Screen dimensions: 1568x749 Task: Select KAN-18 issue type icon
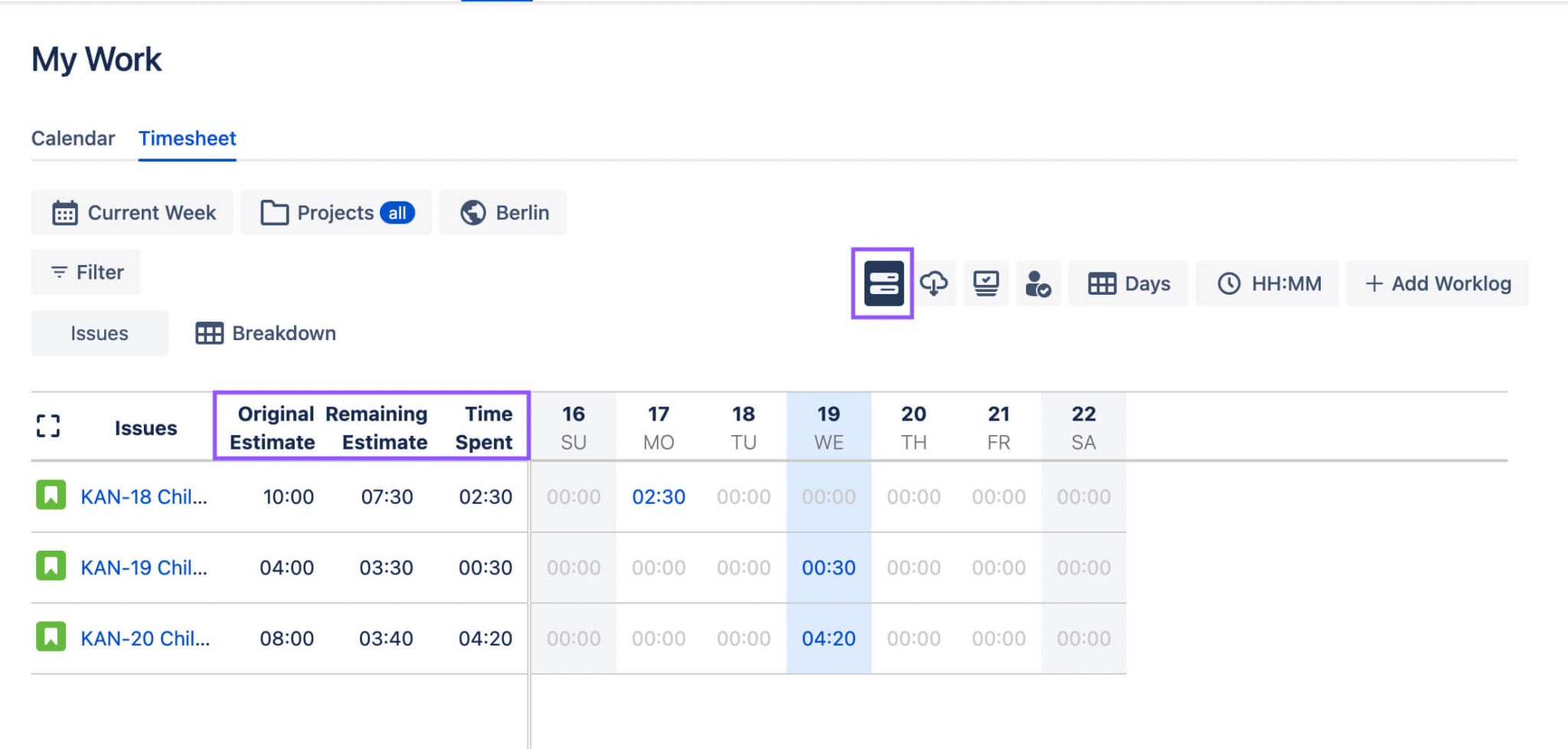click(x=49, y=496)
